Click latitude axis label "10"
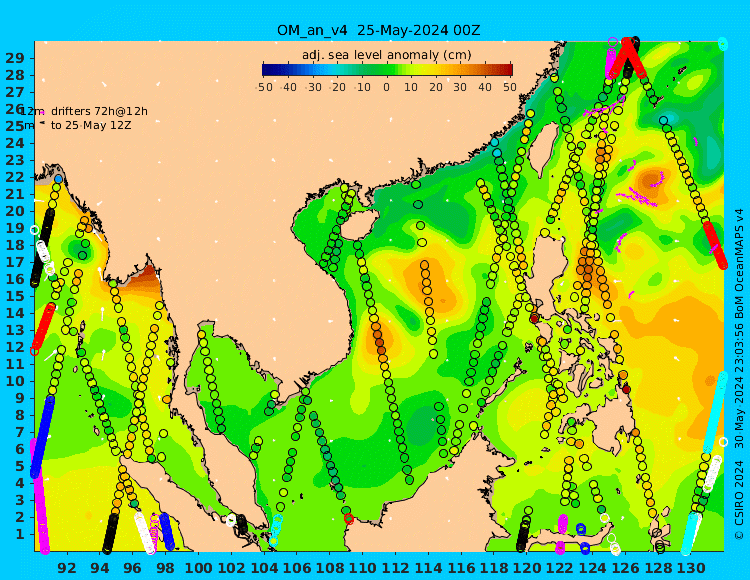The width and height of the screenshot is (750, 580). (x=14, y=381)
